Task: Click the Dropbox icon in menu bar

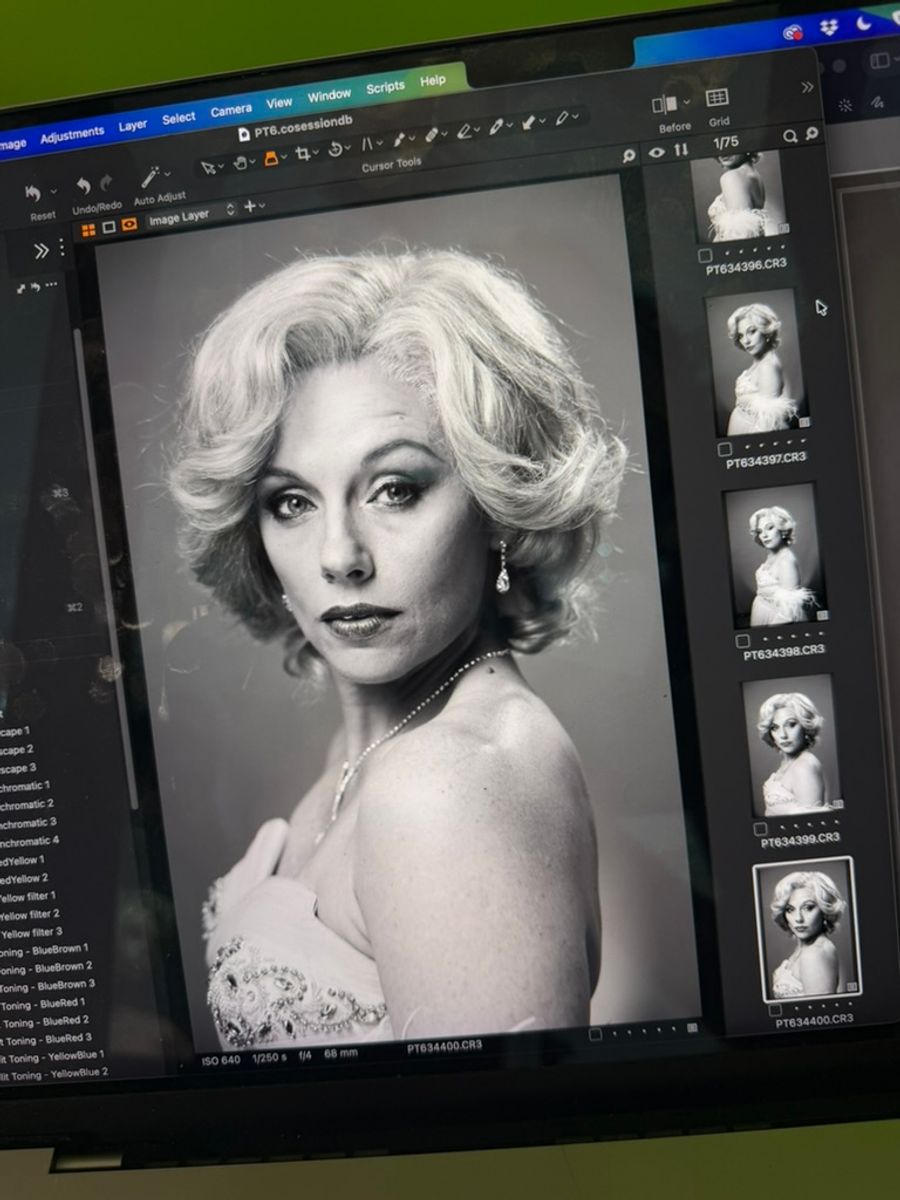Action: pos(829,27)
